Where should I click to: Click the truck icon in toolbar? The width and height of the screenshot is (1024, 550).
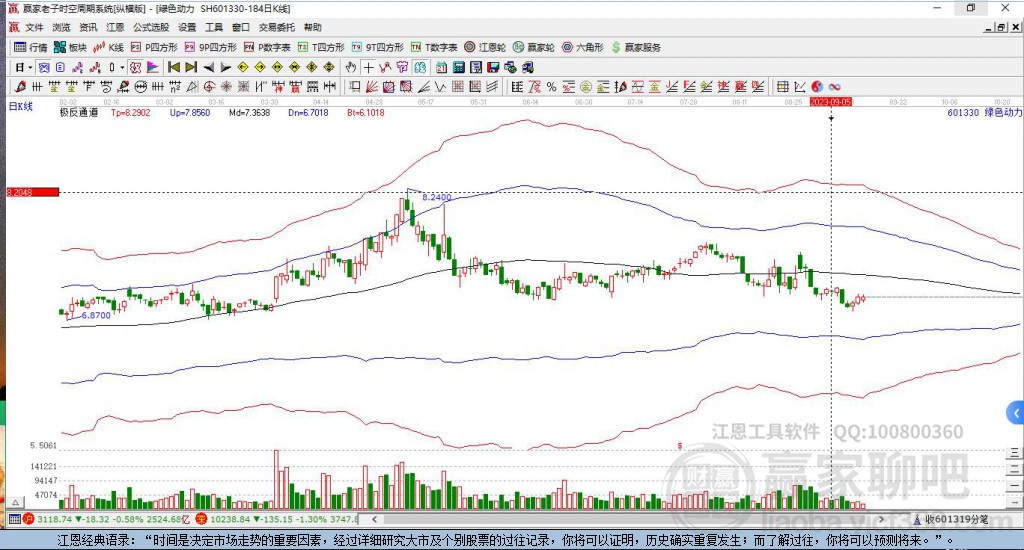click(528, 67)
